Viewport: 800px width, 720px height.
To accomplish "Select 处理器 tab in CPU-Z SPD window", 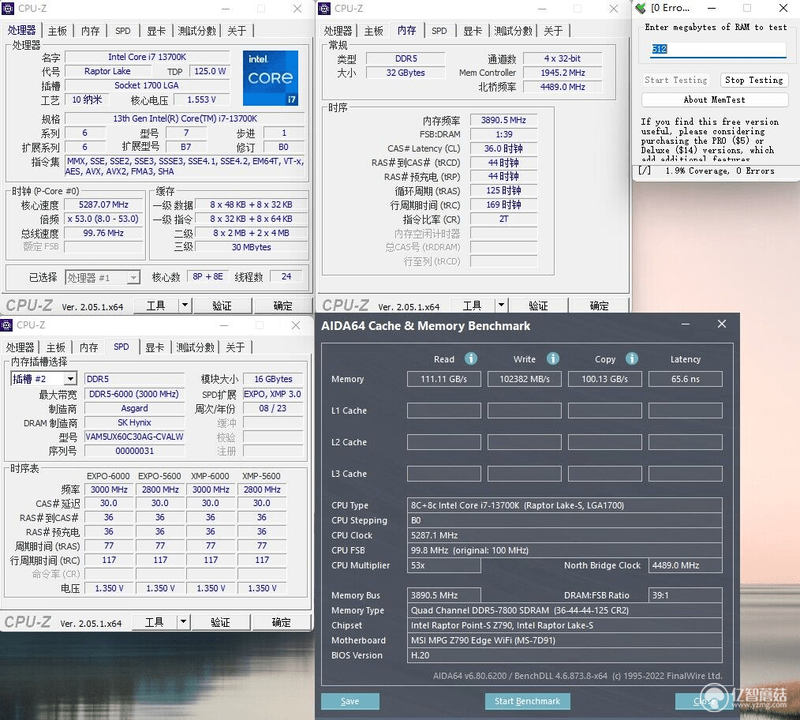I will point(20,347).
